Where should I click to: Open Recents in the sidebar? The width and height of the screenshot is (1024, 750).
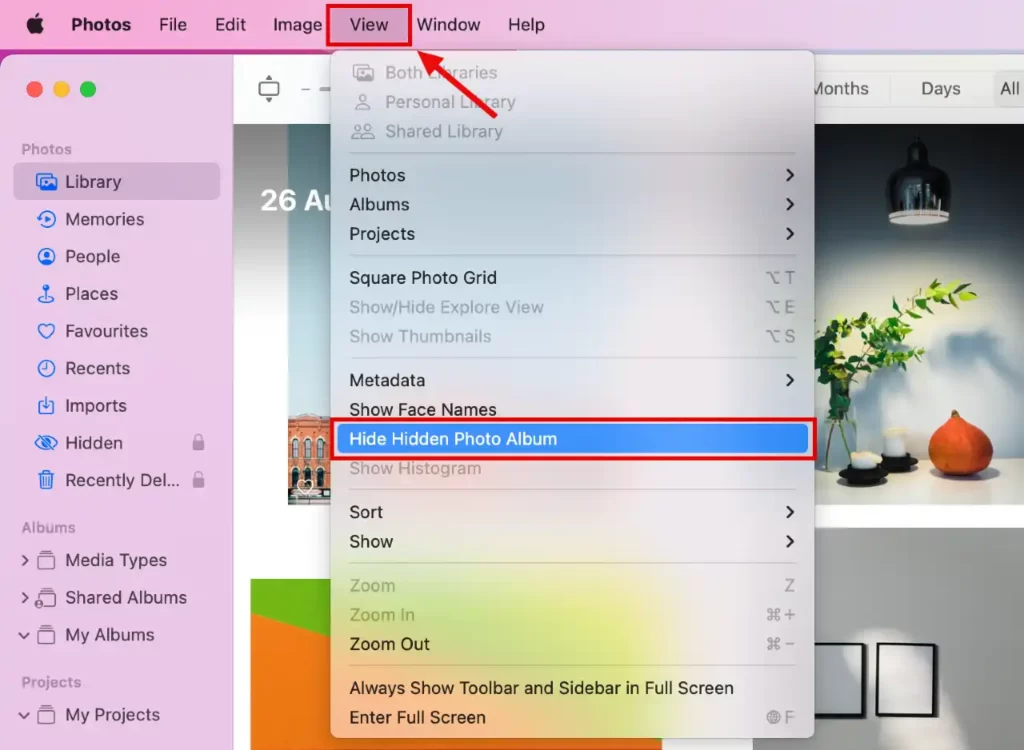117,368
